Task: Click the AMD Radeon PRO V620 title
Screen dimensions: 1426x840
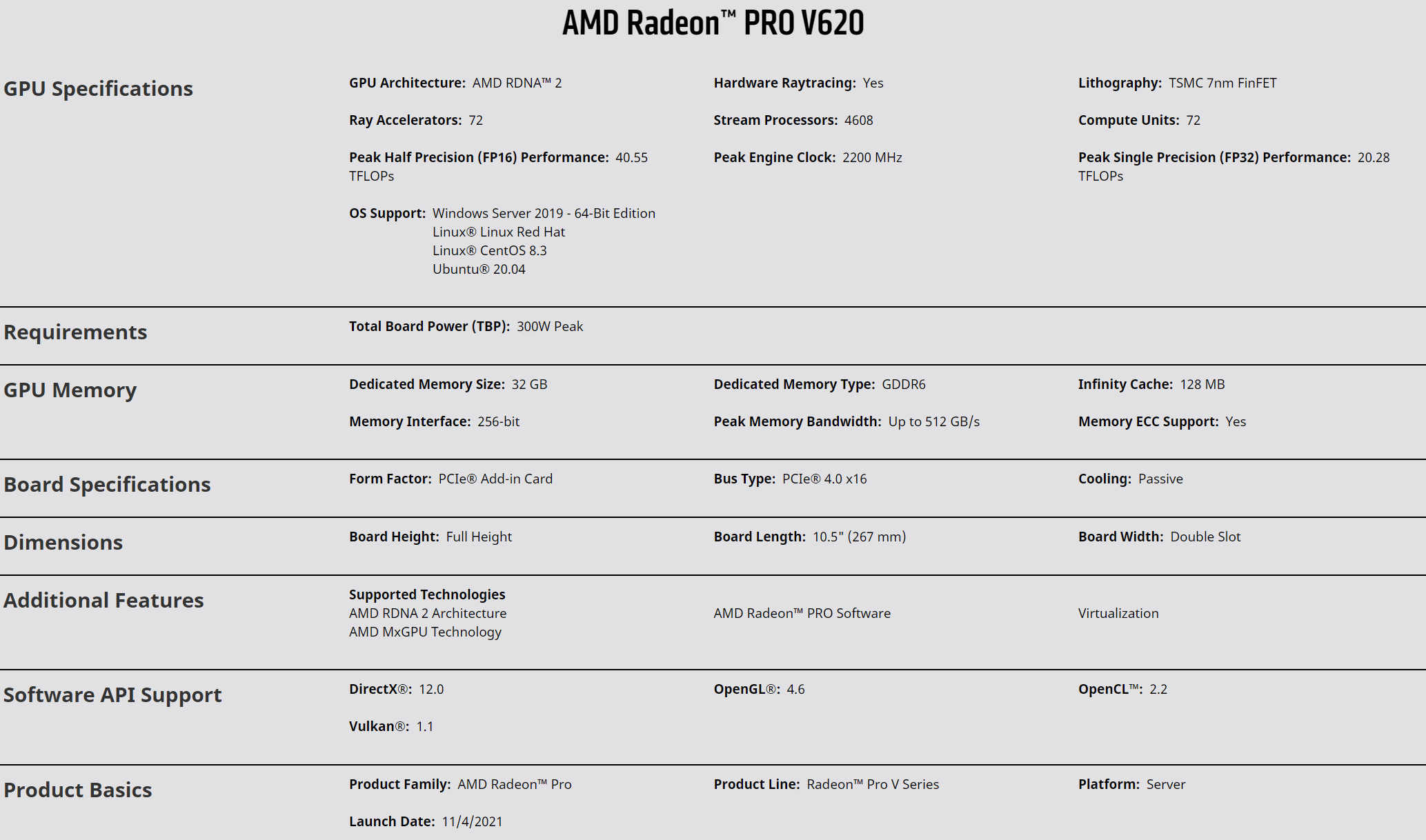Action: 713,23
